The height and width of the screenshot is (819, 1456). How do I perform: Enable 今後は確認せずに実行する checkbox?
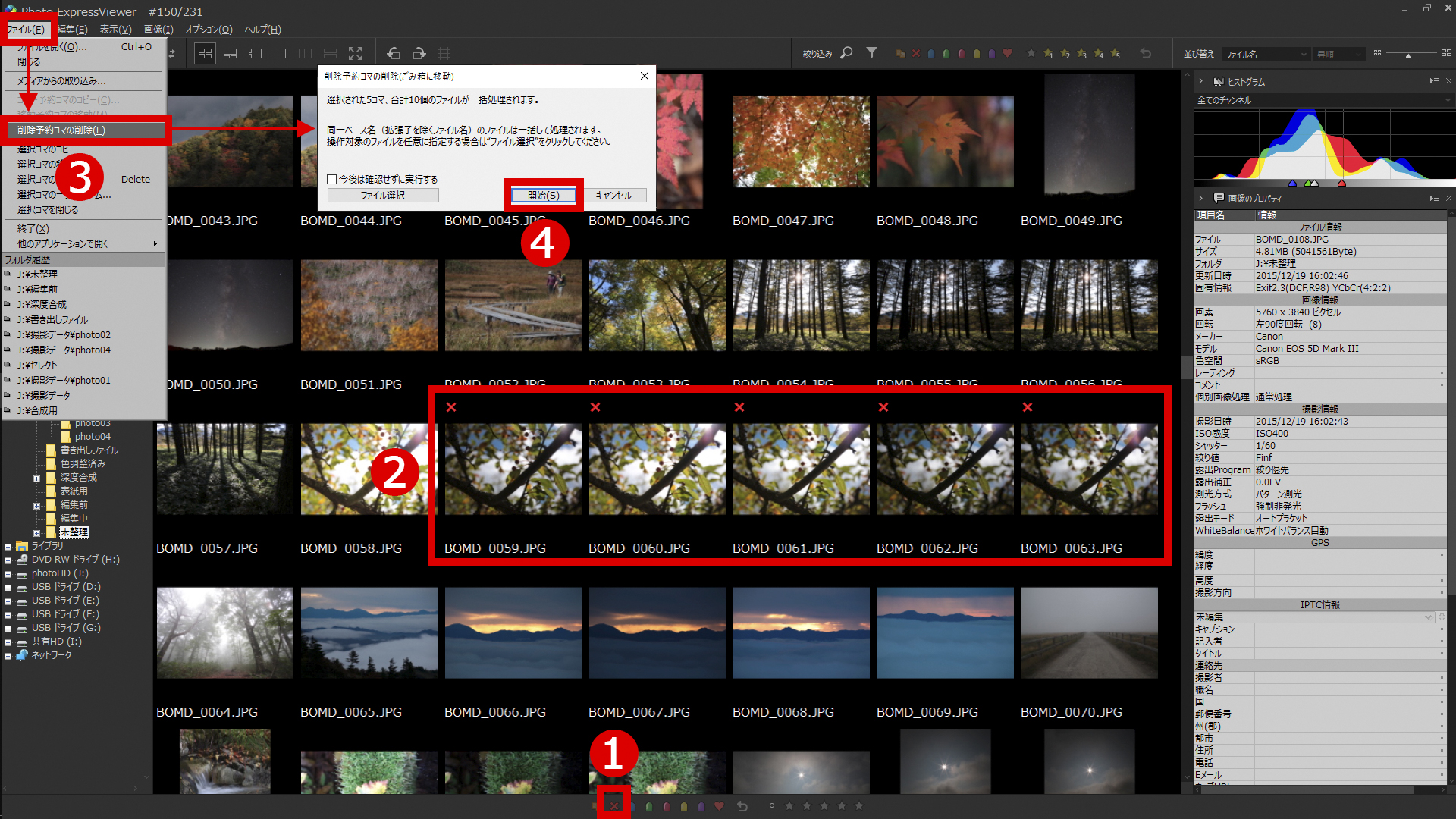332,180
